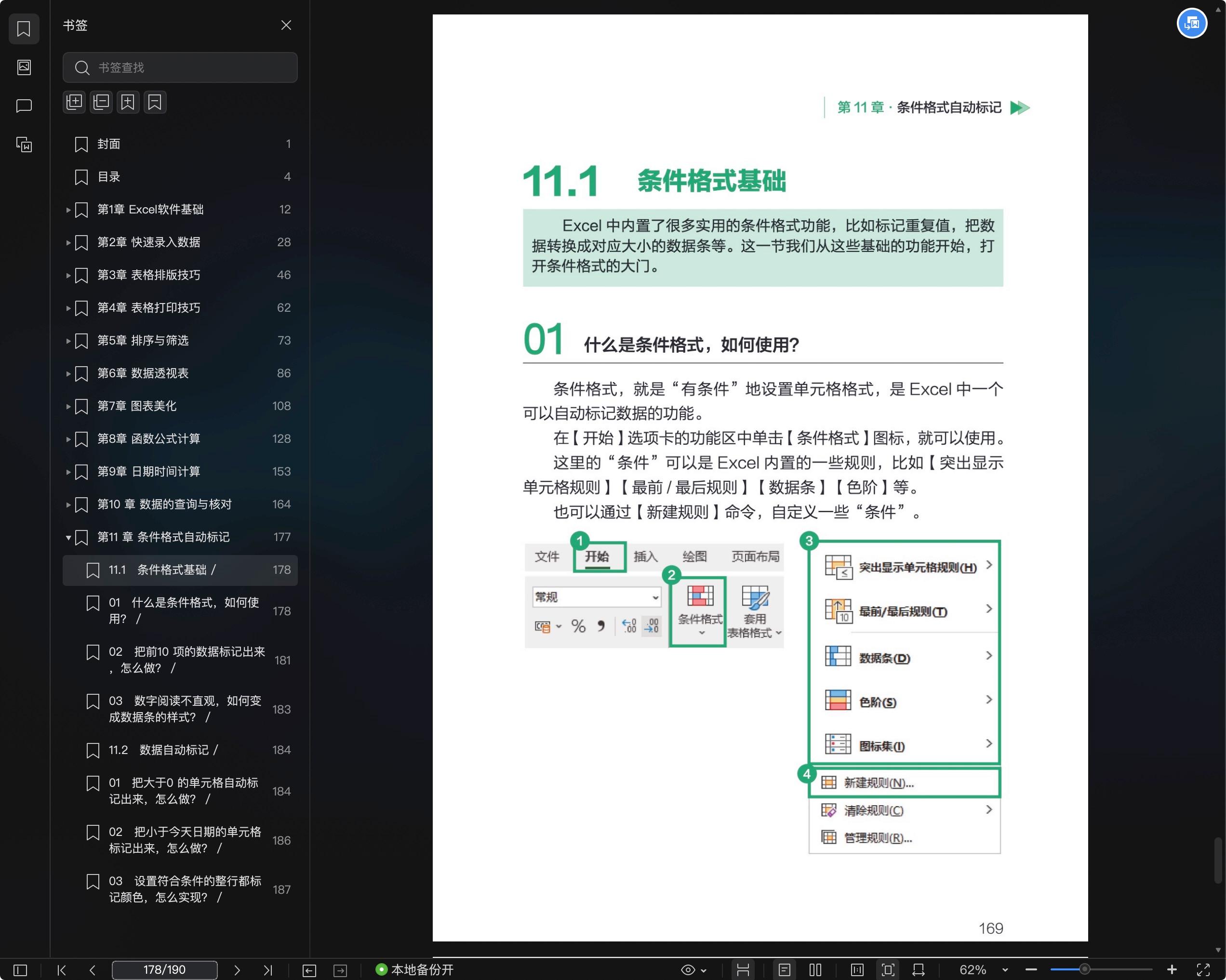Screen dimensions: 1226x980
Task: Open bookmark 03 设置符合条件的整行都标记颜色
Action: pos(180,889)
